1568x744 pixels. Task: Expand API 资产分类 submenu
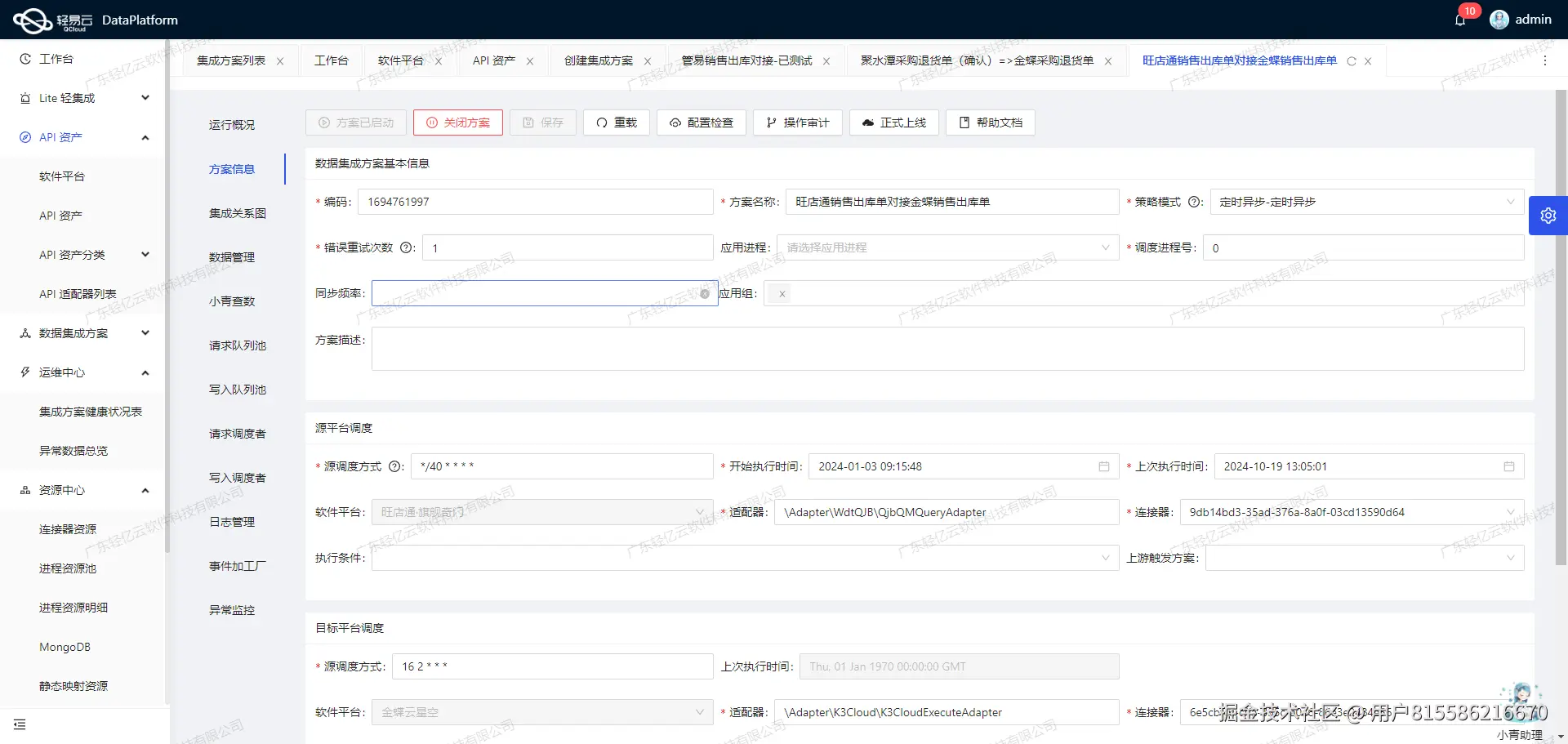145,255
